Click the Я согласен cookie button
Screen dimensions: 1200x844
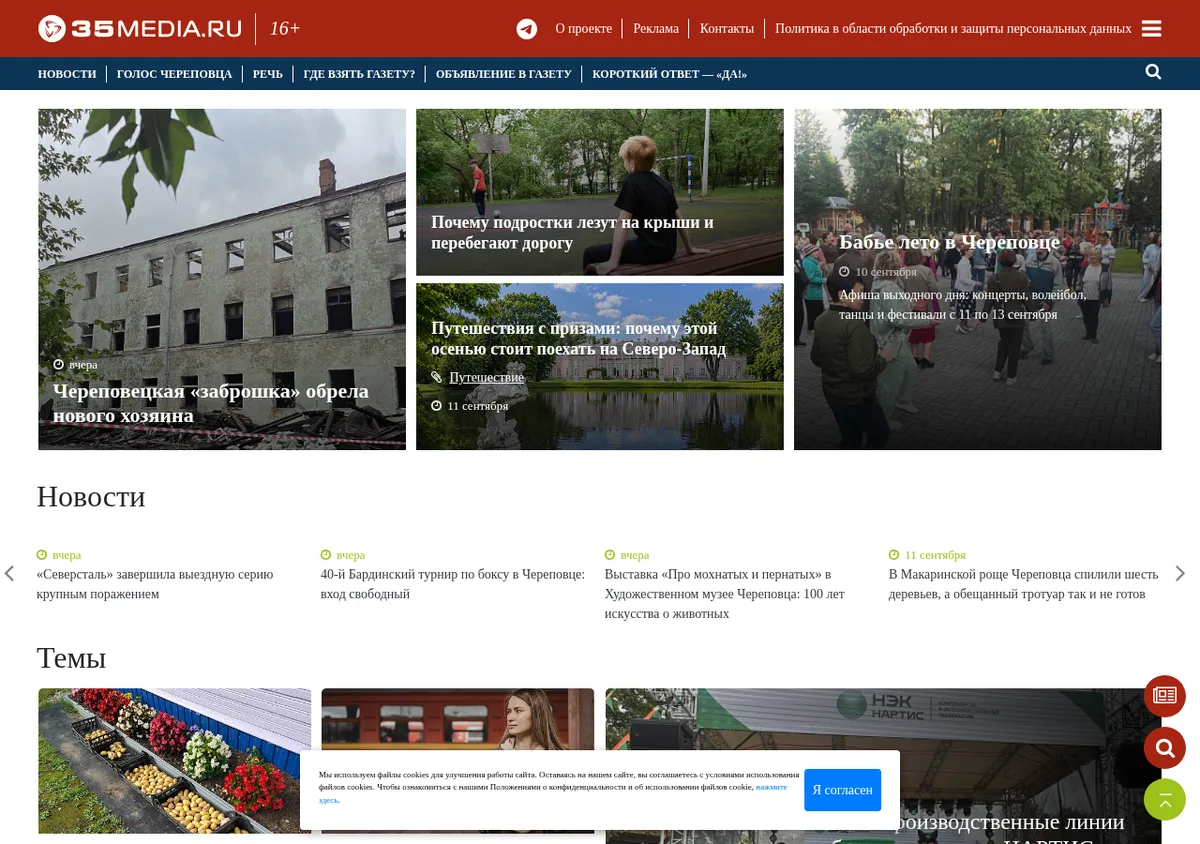(x=842, y=790)
